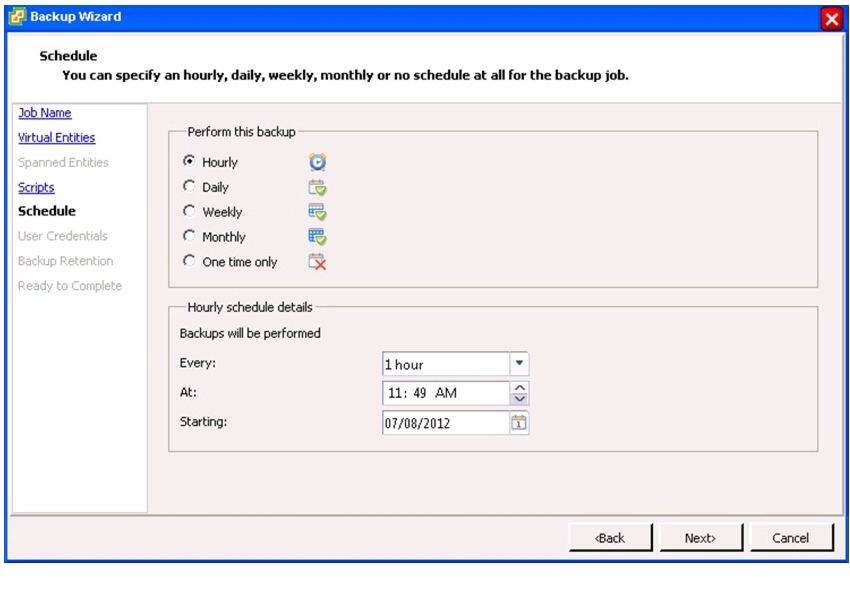Viewport: 850px width, 594px height.
Task: Select the Hourly radio button
Action: click(x=189, y=161)
